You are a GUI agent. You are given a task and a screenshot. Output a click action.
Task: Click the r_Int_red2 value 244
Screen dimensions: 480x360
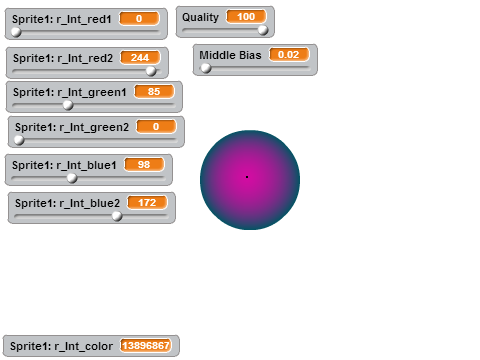click(140, 57)
